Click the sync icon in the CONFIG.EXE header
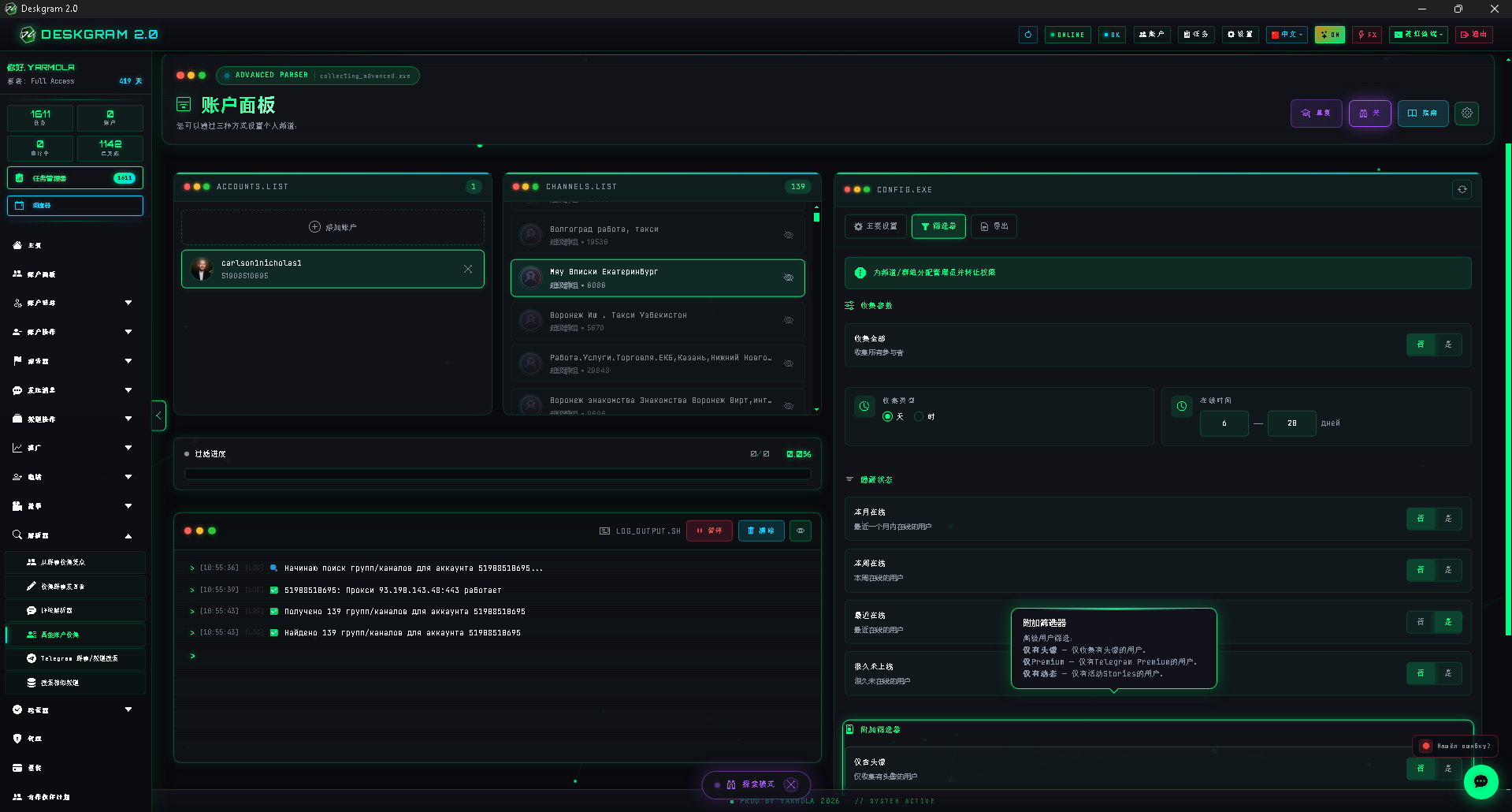Screen dimensions: 1512x812 (1462, 189)
